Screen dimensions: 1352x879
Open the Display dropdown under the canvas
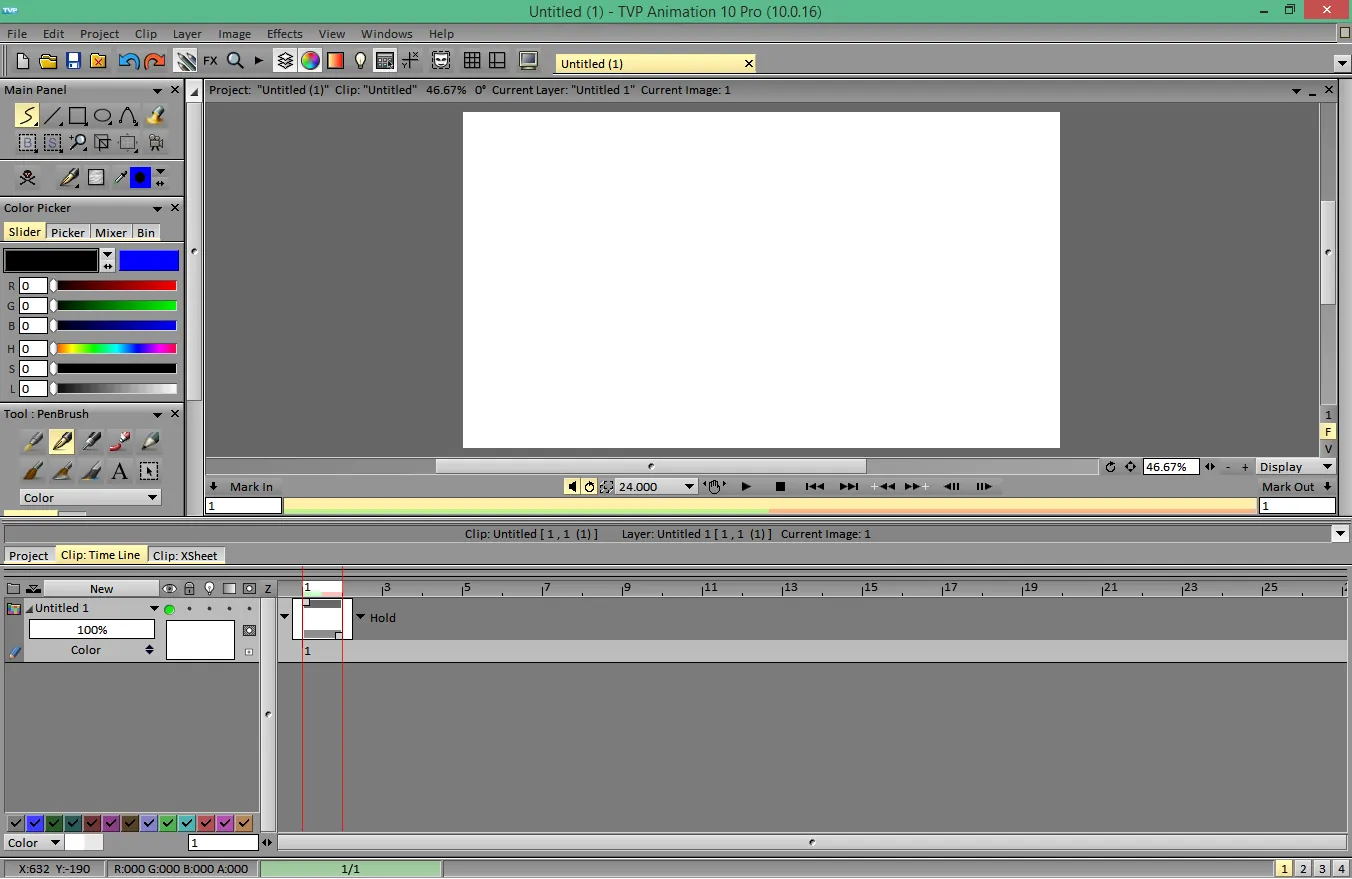tap(1296, 467)
